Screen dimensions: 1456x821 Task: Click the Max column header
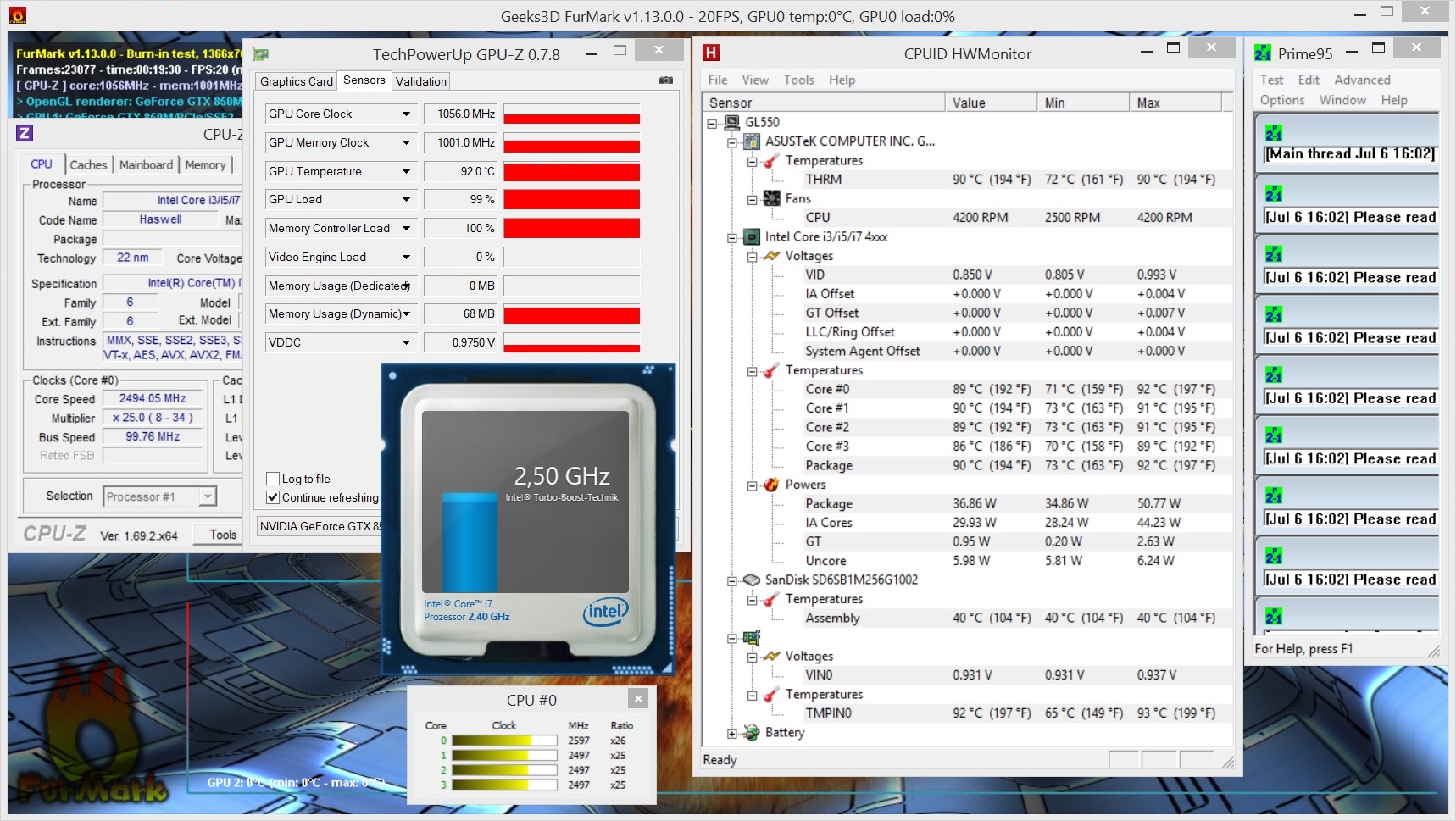pyautogui.click(x=1175, y=103)
